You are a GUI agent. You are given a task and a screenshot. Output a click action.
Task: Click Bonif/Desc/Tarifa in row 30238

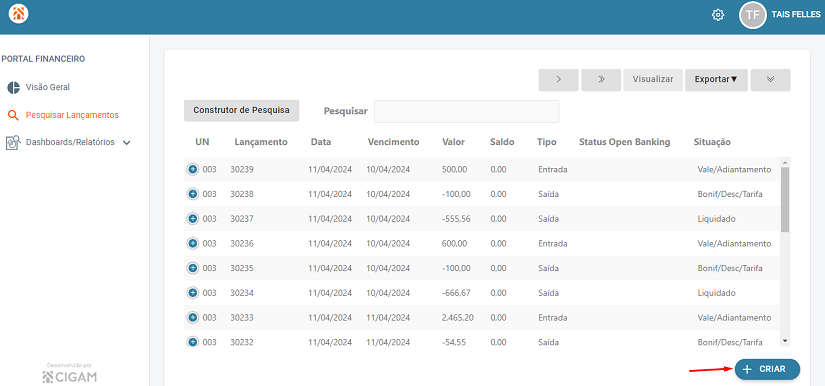click(730, 195)
